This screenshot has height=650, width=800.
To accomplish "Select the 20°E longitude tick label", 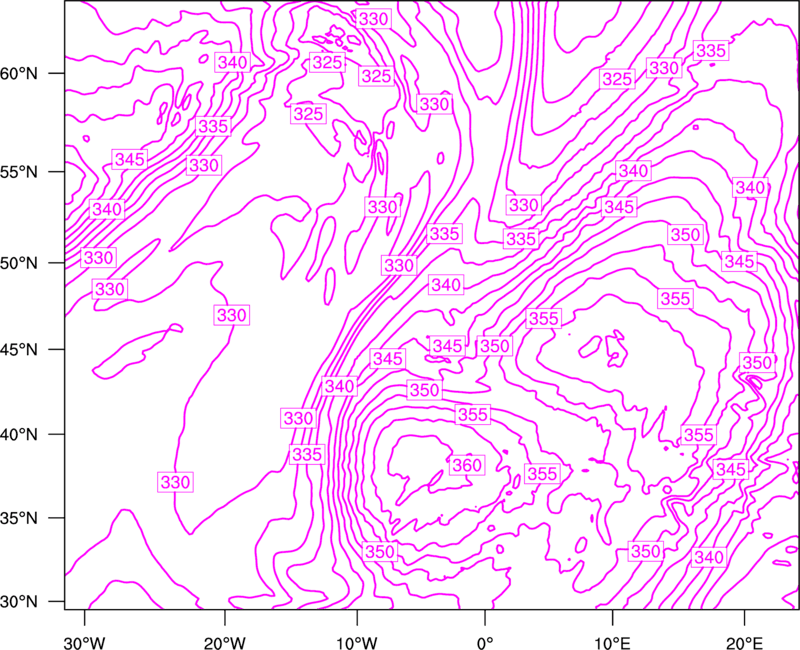I will click(x=743, y=643).
